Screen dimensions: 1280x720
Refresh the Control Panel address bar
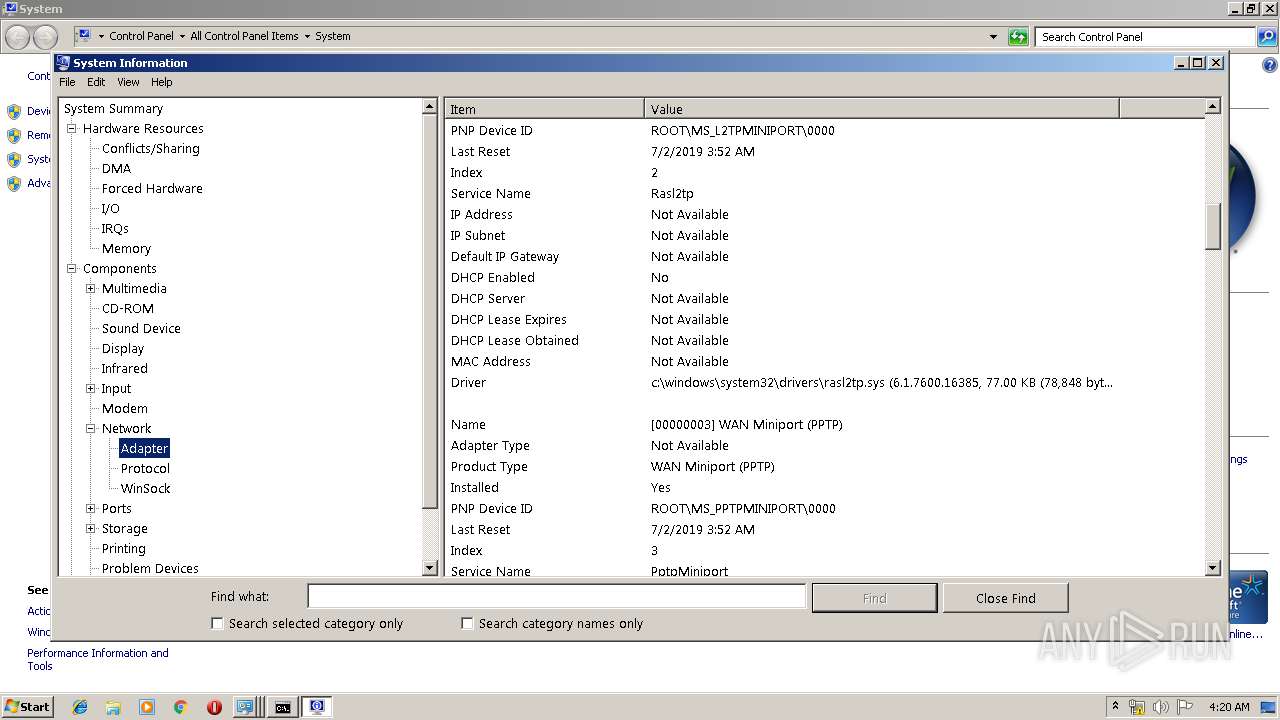[x=1018, y=37]
